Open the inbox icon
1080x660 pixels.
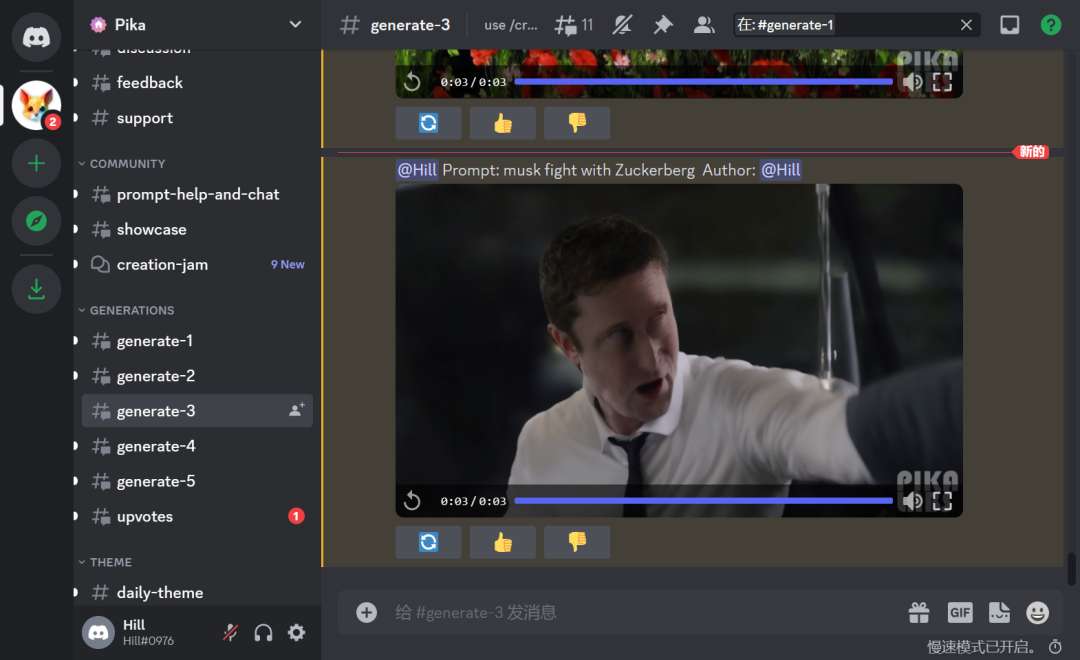tap(1009, 25)
